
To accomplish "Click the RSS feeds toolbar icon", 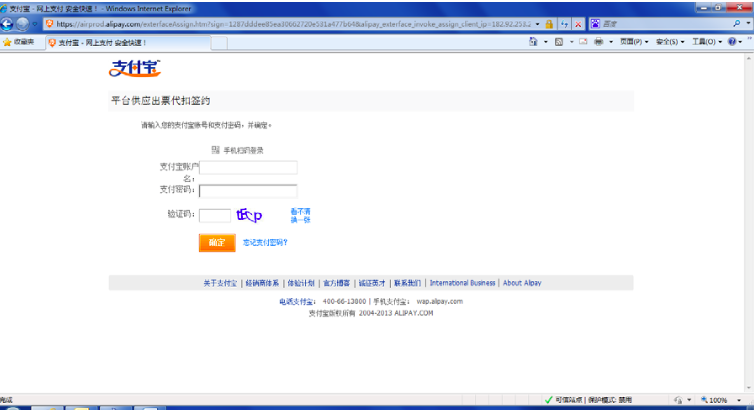I will pyautogui.click(x=559, y=42).
